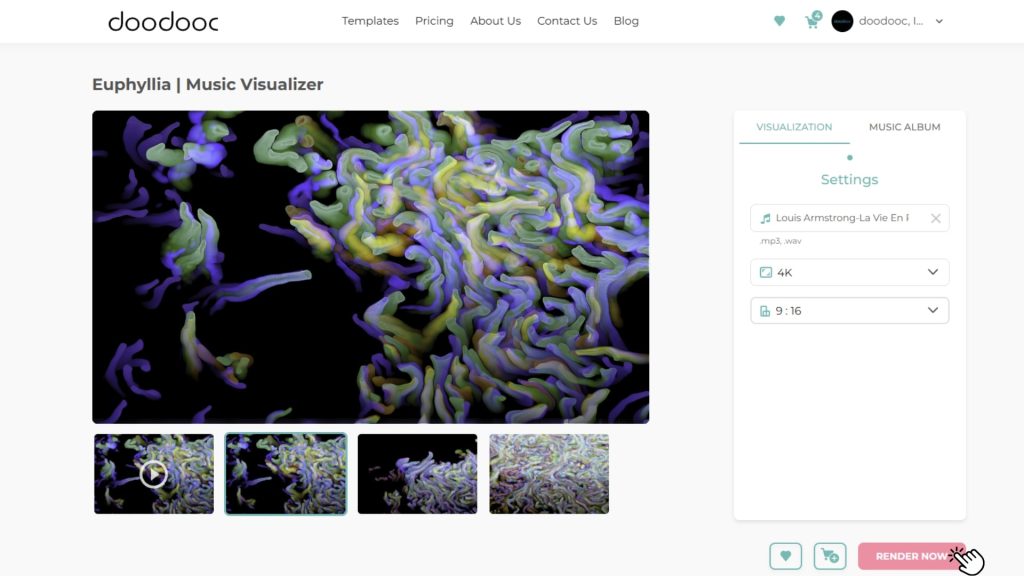The image size is (1024, 576).
Task: Open the shopping cart icon
Action: pos(812,21)
